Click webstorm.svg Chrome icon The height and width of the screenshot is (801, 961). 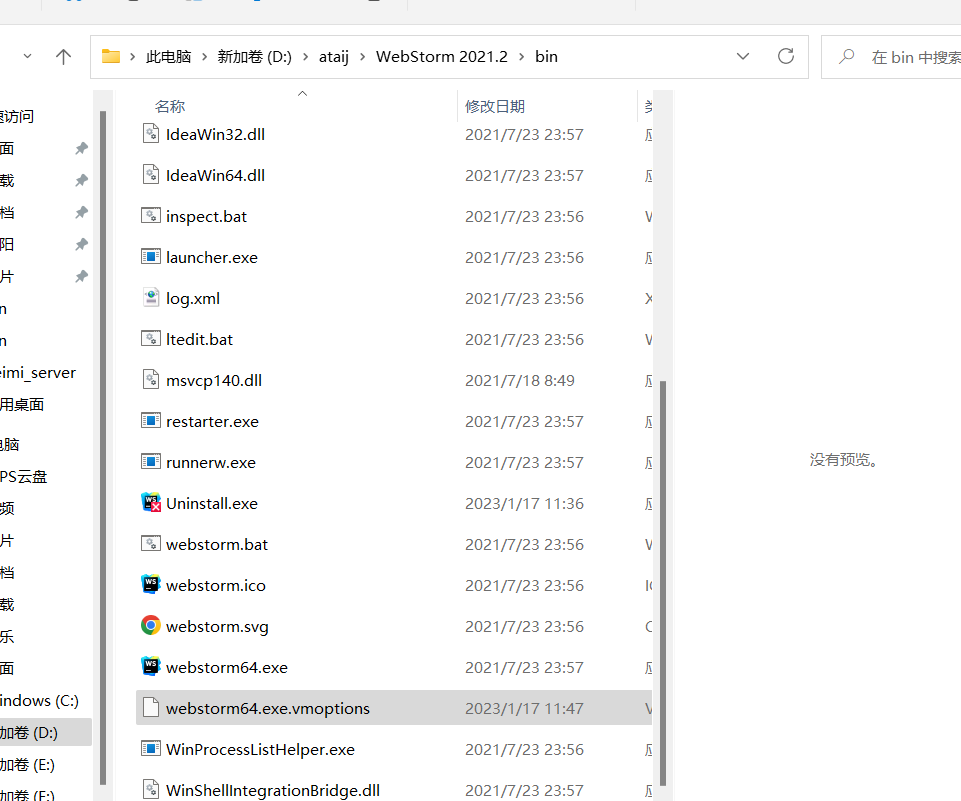pyautogui.click(x=151, y=625)
